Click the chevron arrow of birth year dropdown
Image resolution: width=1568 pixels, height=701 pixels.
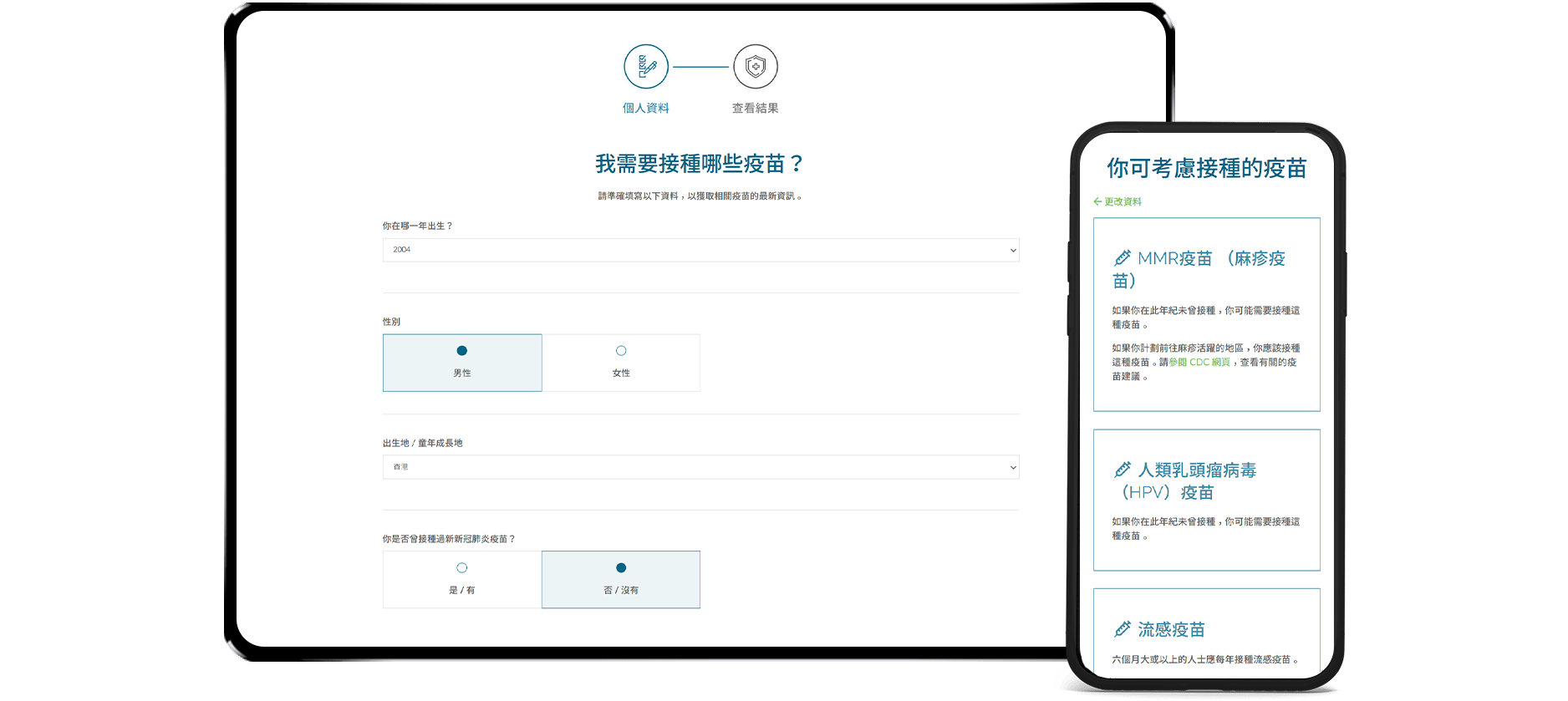coord(1012,250)
